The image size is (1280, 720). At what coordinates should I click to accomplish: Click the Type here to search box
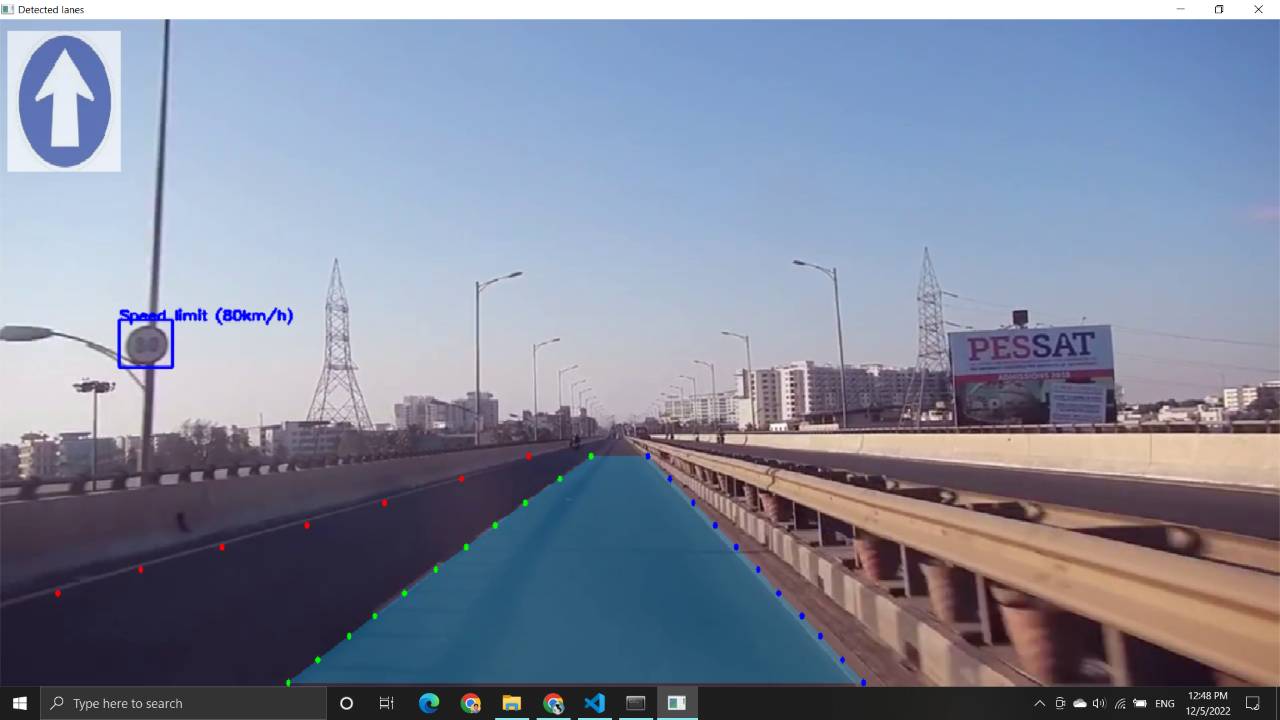(x=180, y=703)
